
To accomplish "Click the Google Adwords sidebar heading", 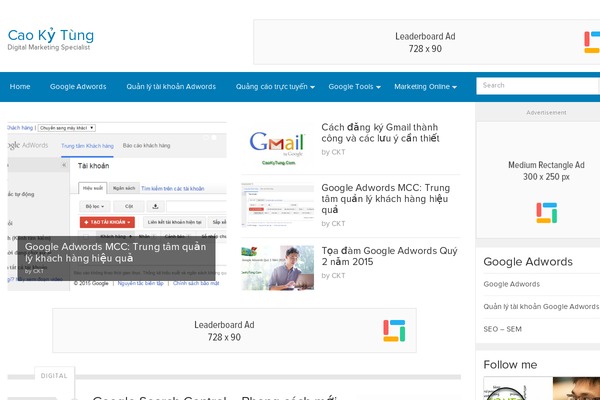I will (528, 262).
